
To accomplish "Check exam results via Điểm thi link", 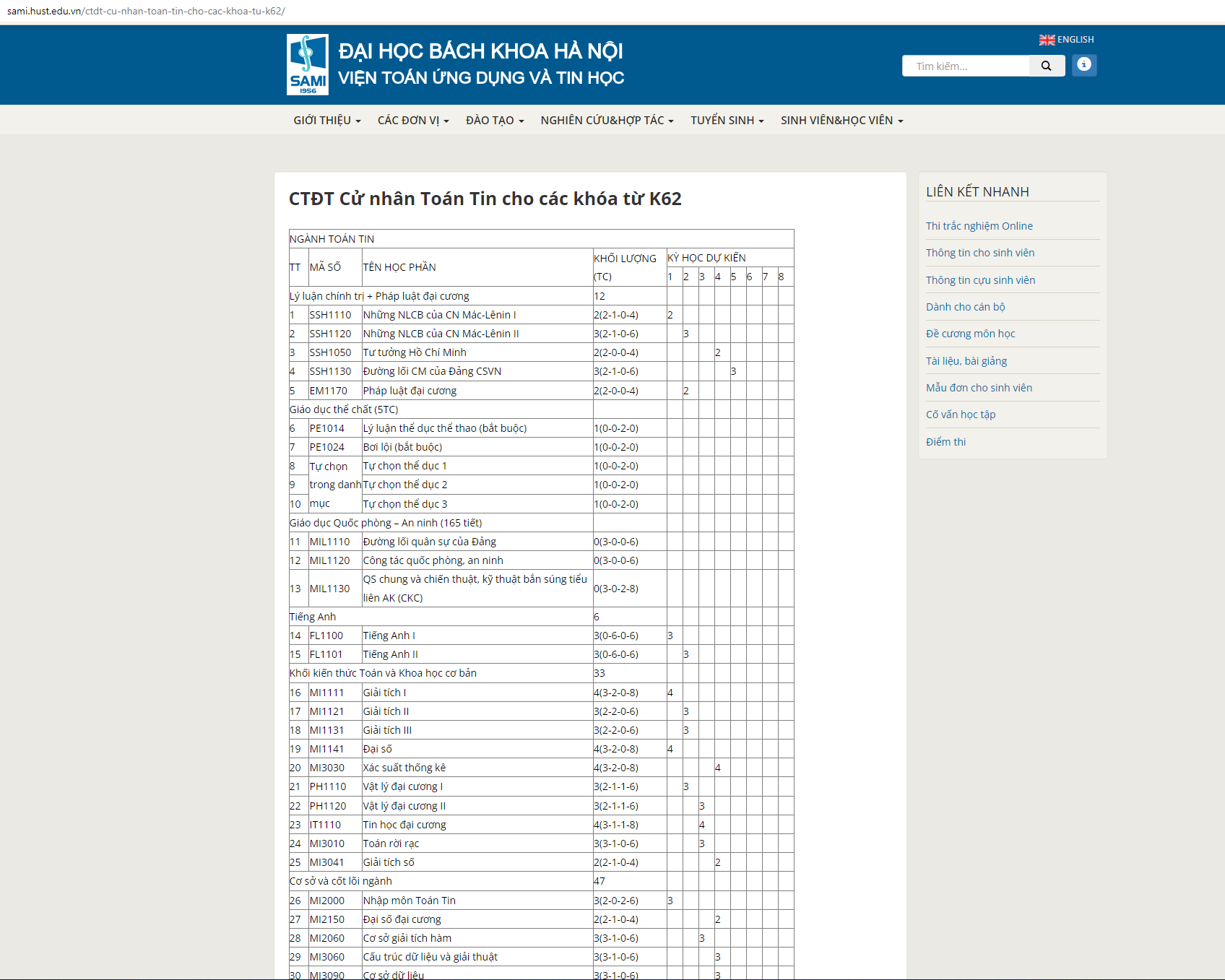I will (946, 441).
